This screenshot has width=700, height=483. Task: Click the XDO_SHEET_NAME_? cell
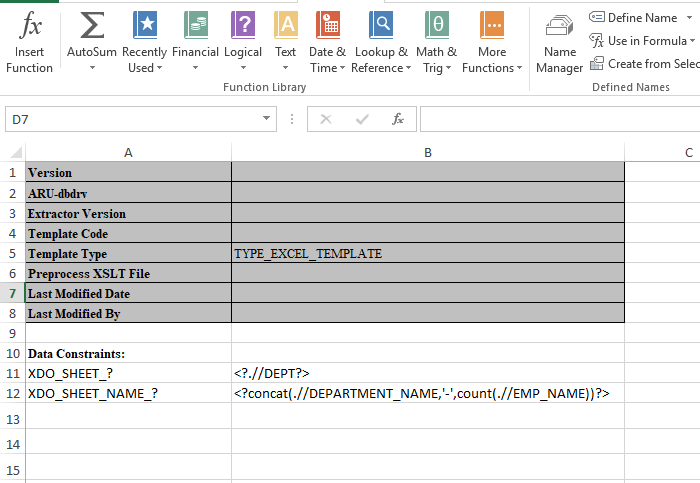click(129, 393)
